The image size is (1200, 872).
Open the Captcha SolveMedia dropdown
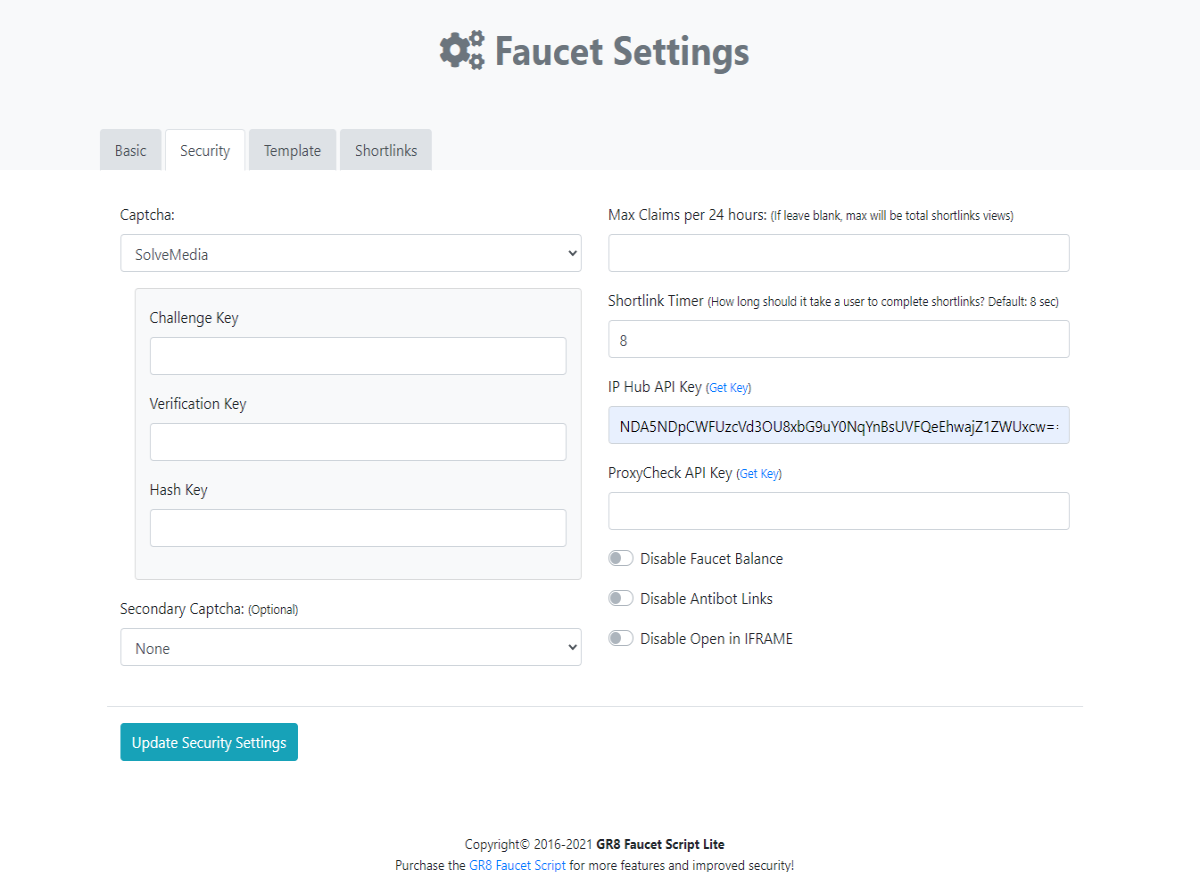pos(351,254)
